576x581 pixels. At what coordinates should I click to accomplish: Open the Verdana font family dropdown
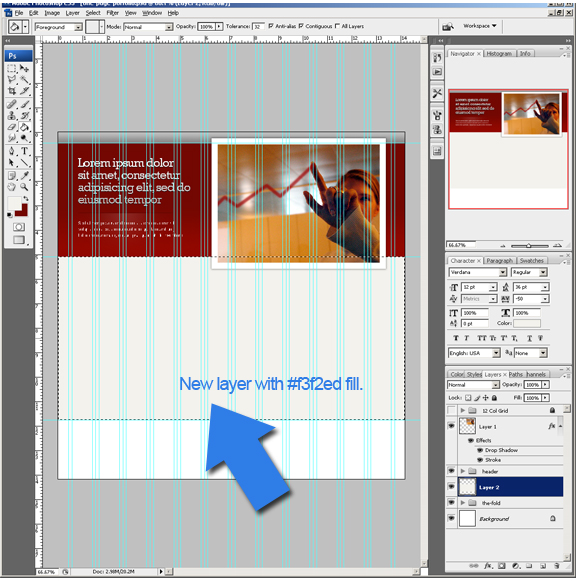[477, 272]
